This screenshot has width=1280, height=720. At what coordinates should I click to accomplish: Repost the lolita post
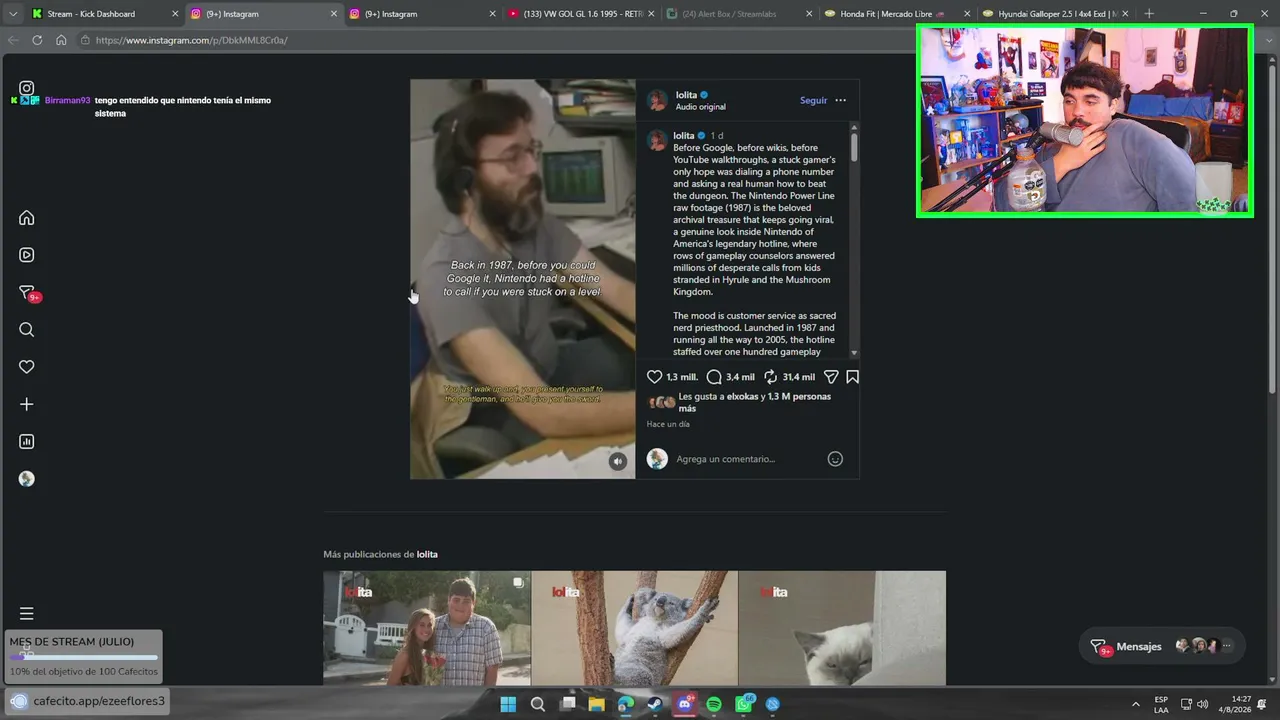(771, 377)
